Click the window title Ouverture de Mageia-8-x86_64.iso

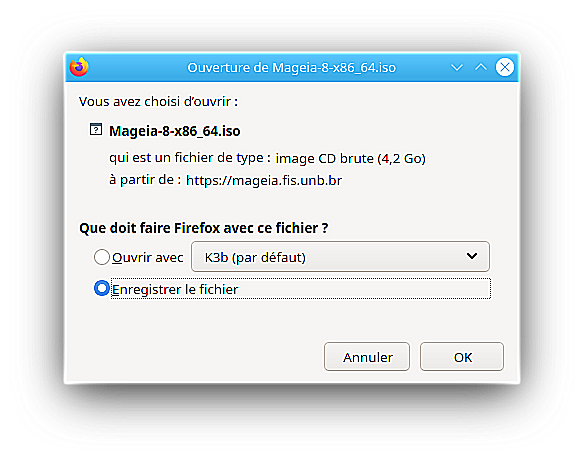(291, 67)
